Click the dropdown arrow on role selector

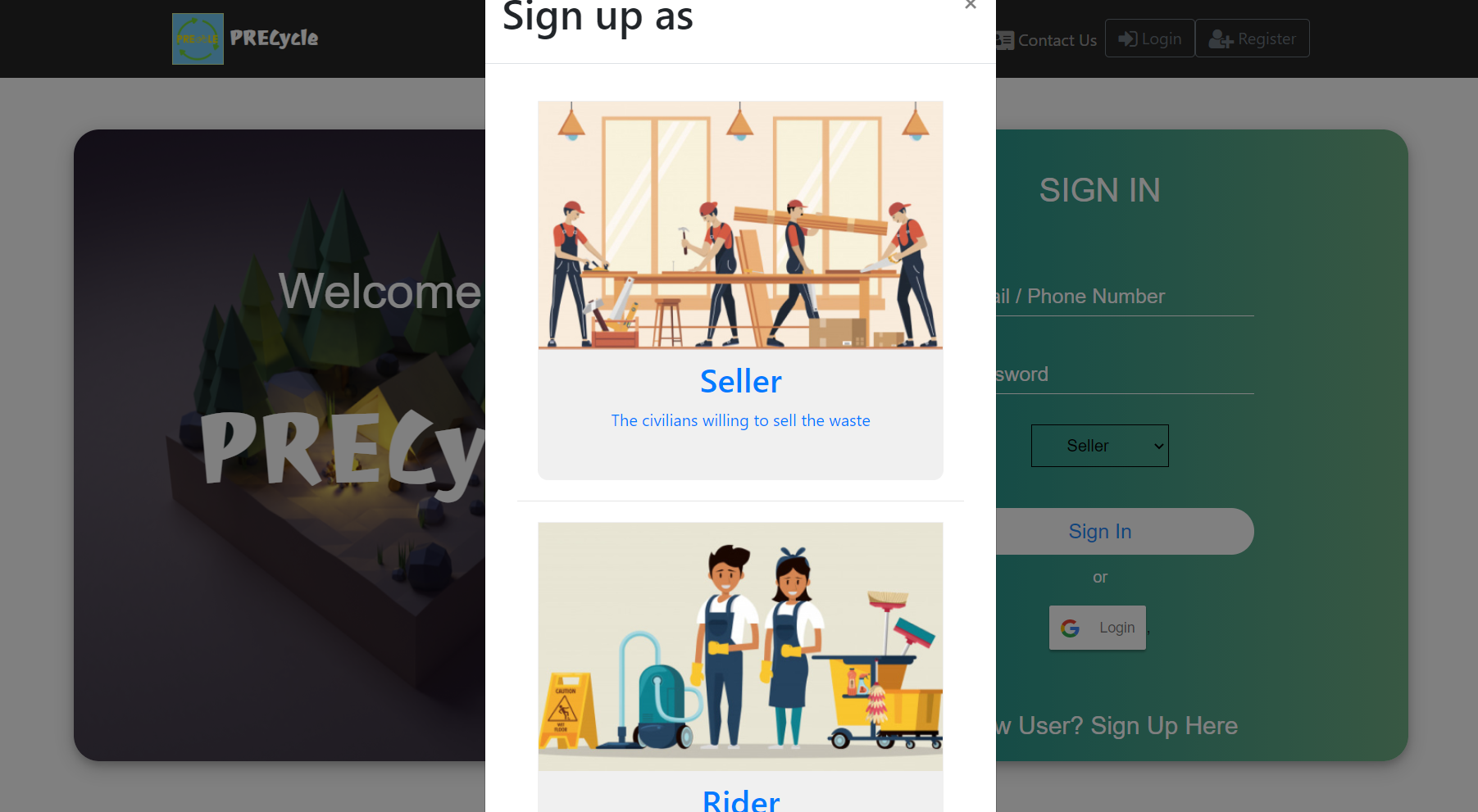pyautogui.click(x=1158, y=446)
